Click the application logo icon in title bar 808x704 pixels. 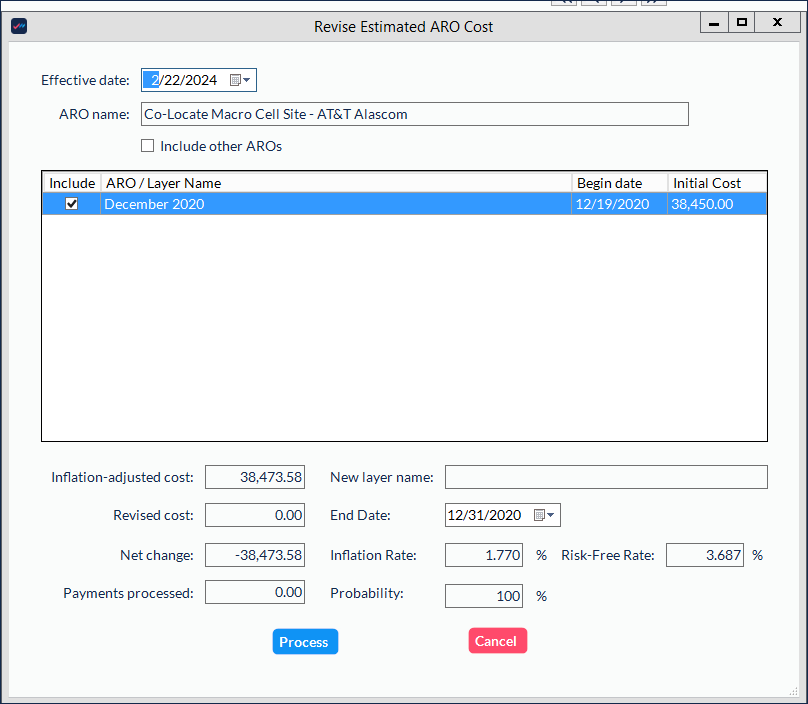tap(19, 26)
